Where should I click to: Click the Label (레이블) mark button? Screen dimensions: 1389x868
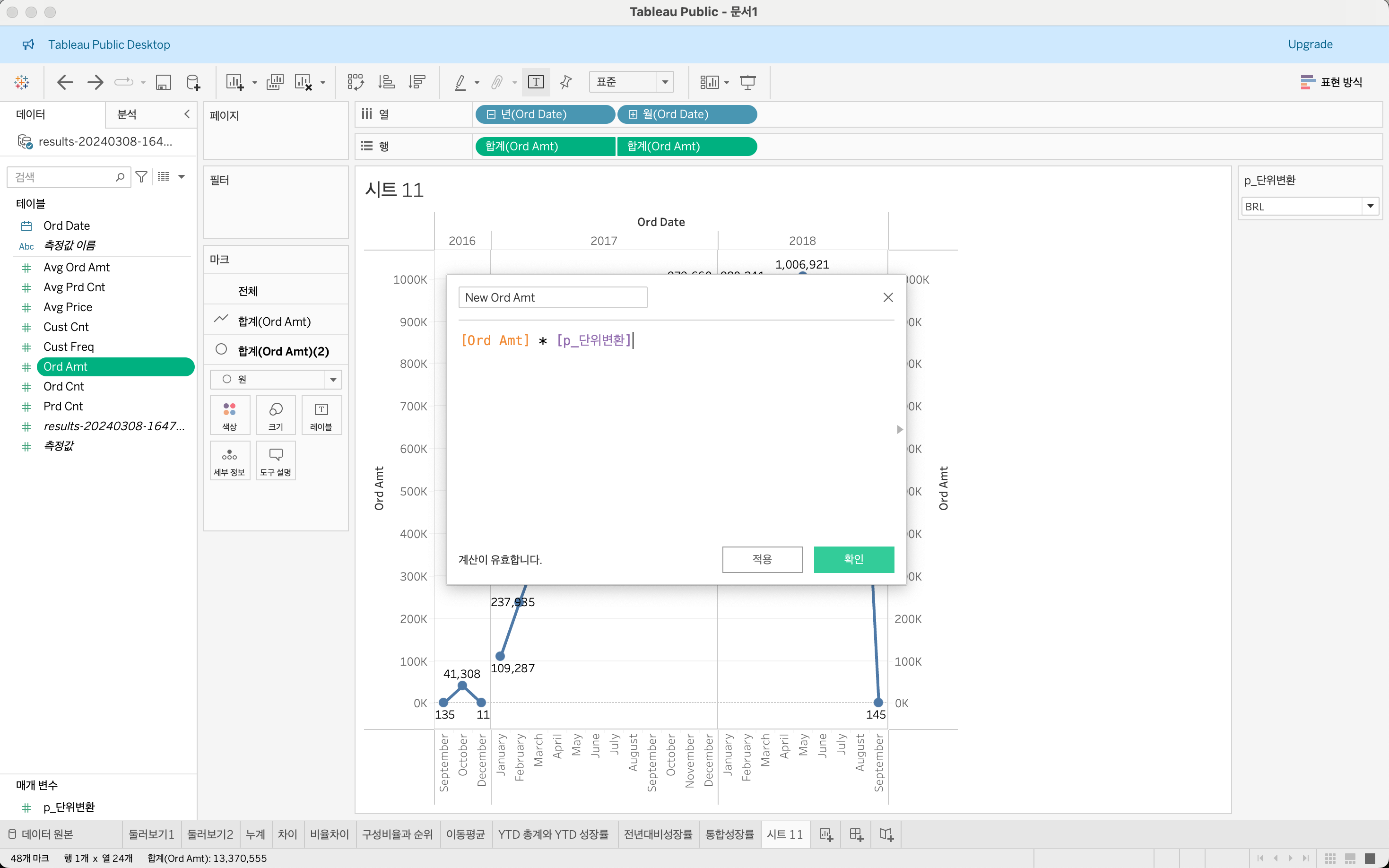point(321,415)
